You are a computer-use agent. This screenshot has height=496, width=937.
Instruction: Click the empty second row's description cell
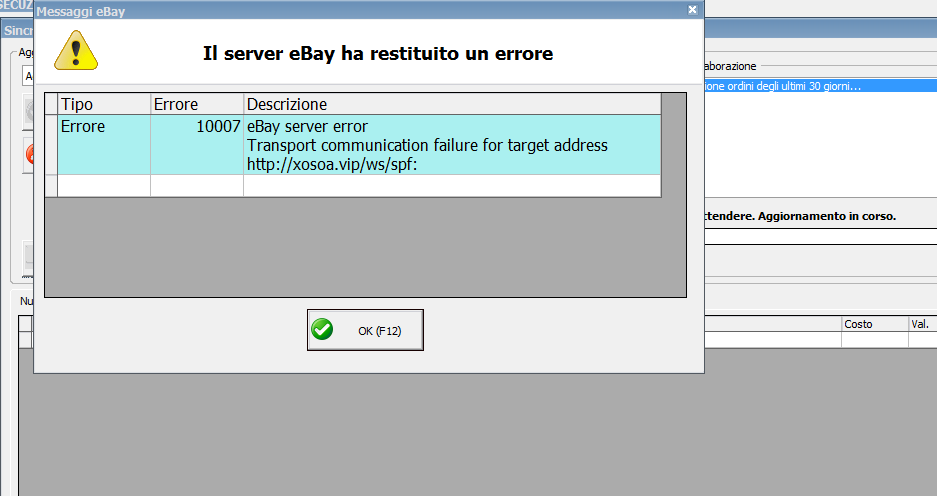[x=452, y=186]
